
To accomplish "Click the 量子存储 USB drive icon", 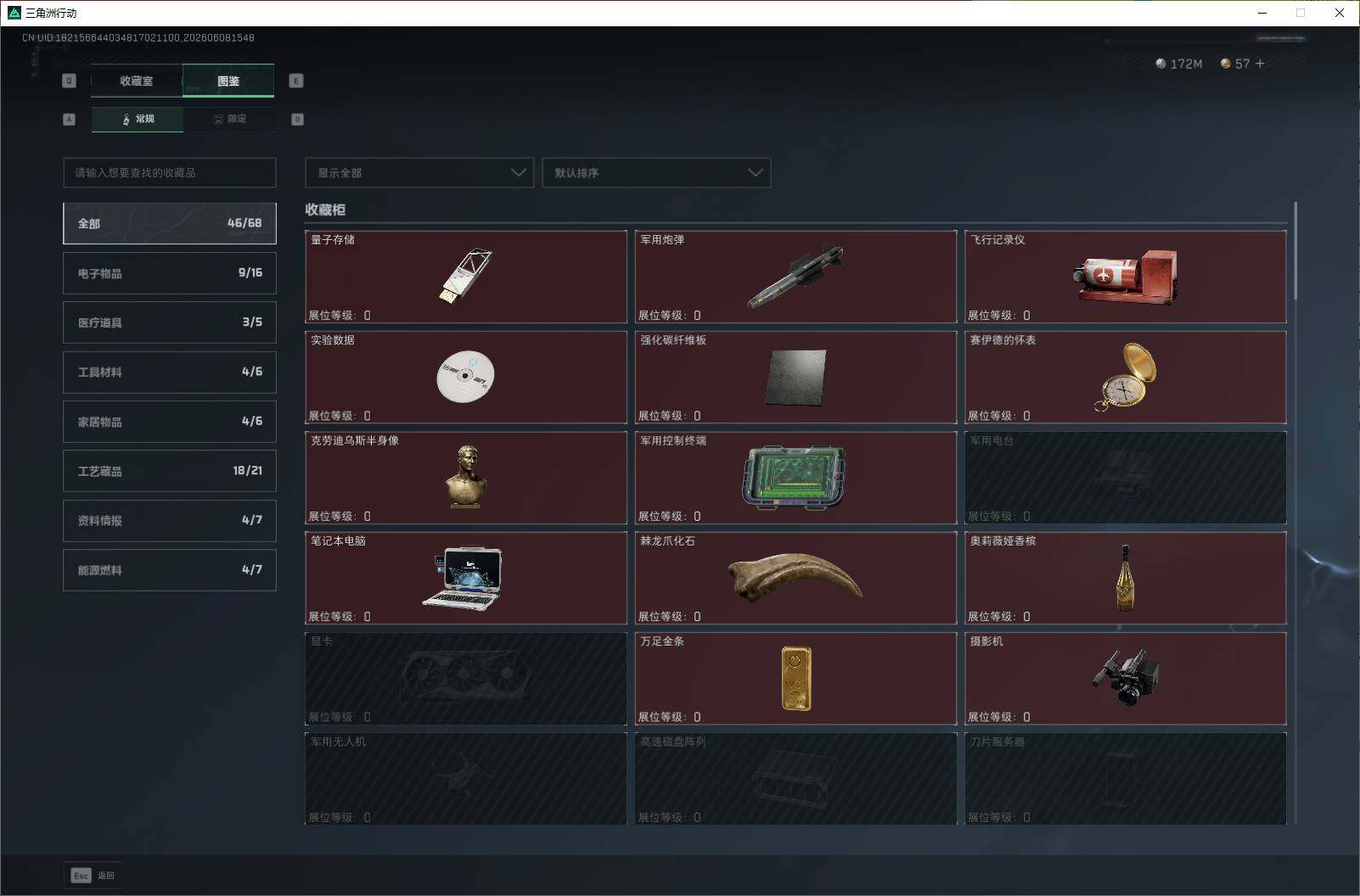I will point(465,276).
